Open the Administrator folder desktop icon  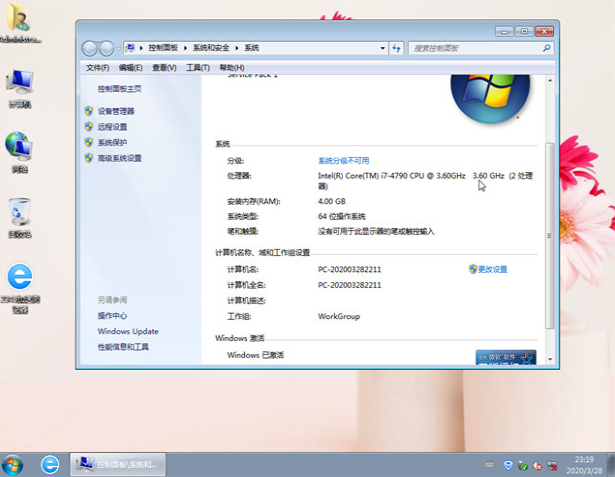[19, 23]
